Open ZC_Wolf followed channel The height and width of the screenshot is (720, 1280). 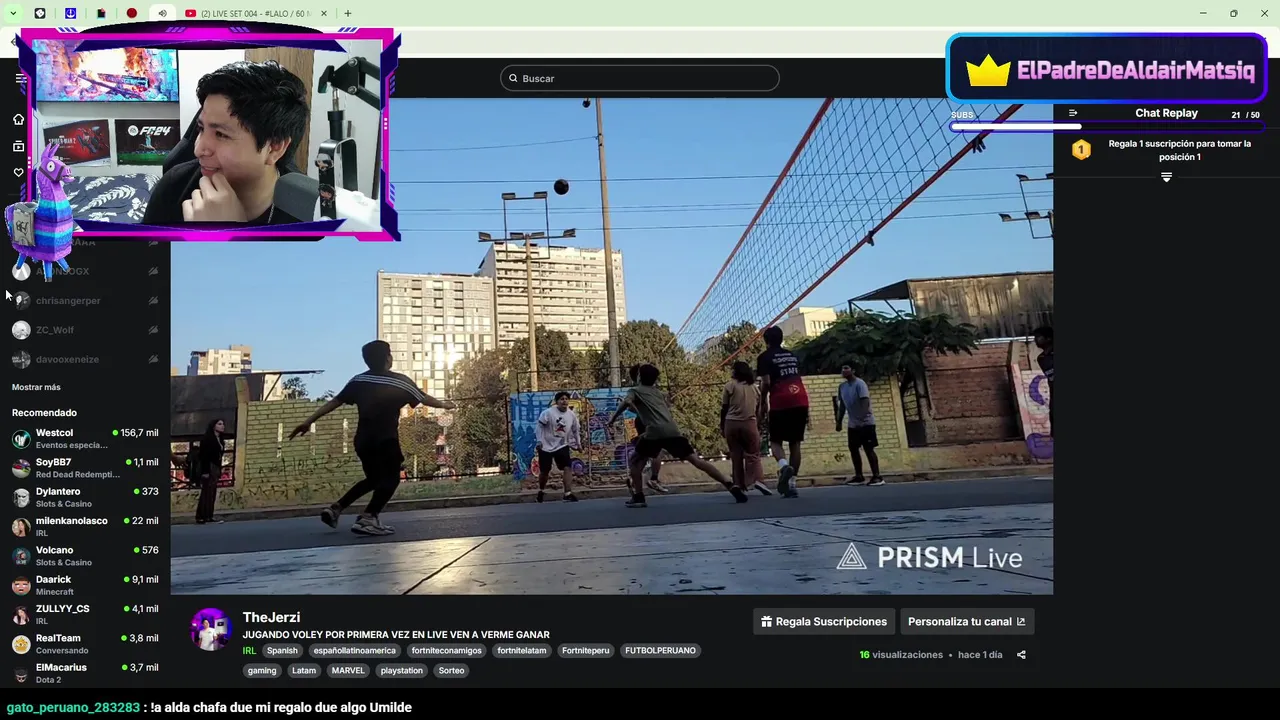85,330
